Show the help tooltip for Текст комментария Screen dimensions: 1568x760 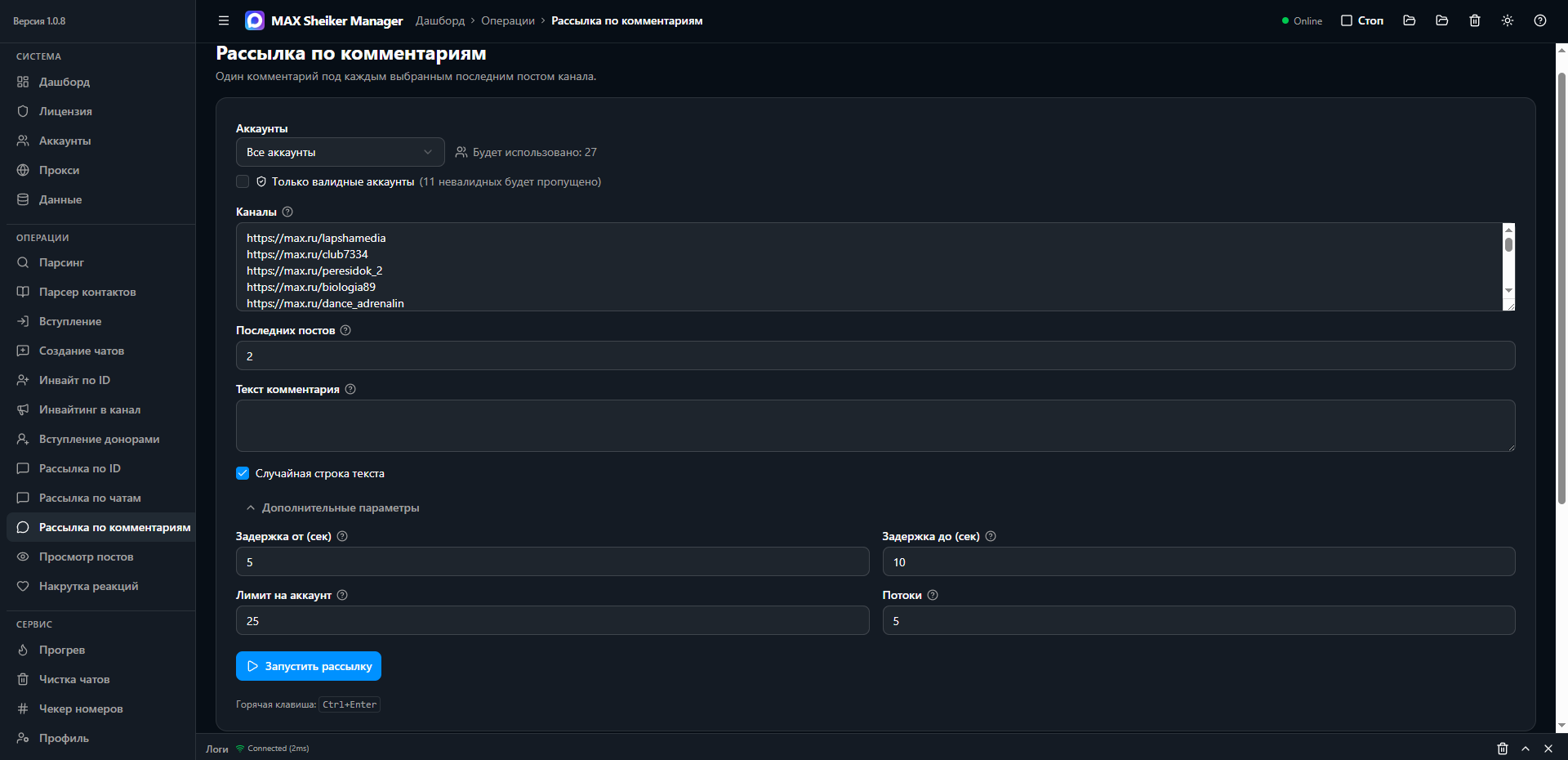[x=350, y=389]
